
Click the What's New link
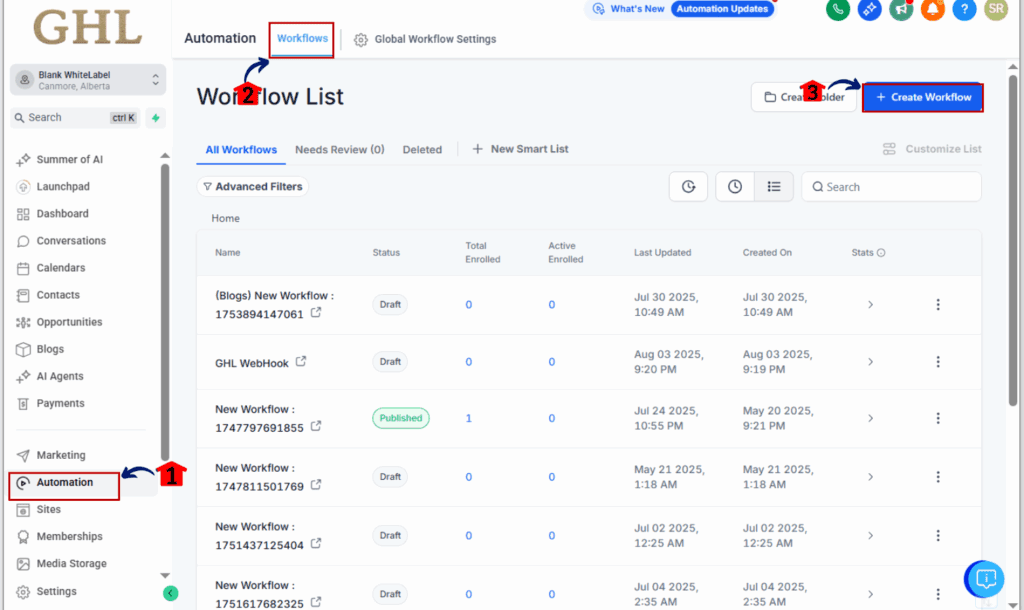(x=629, y=9)
